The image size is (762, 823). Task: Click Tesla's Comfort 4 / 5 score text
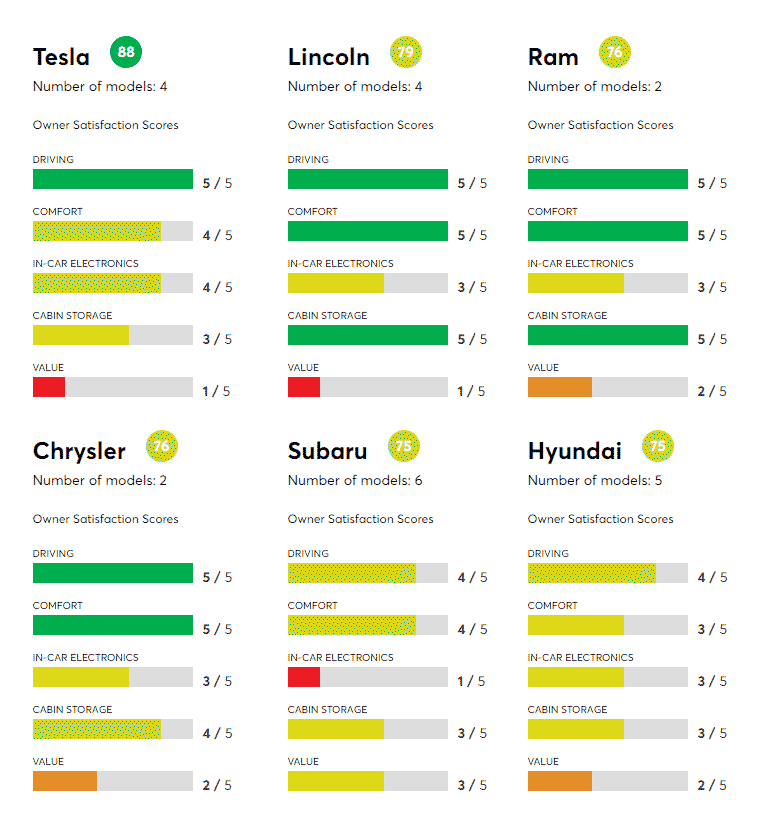(x=217, y=236)
